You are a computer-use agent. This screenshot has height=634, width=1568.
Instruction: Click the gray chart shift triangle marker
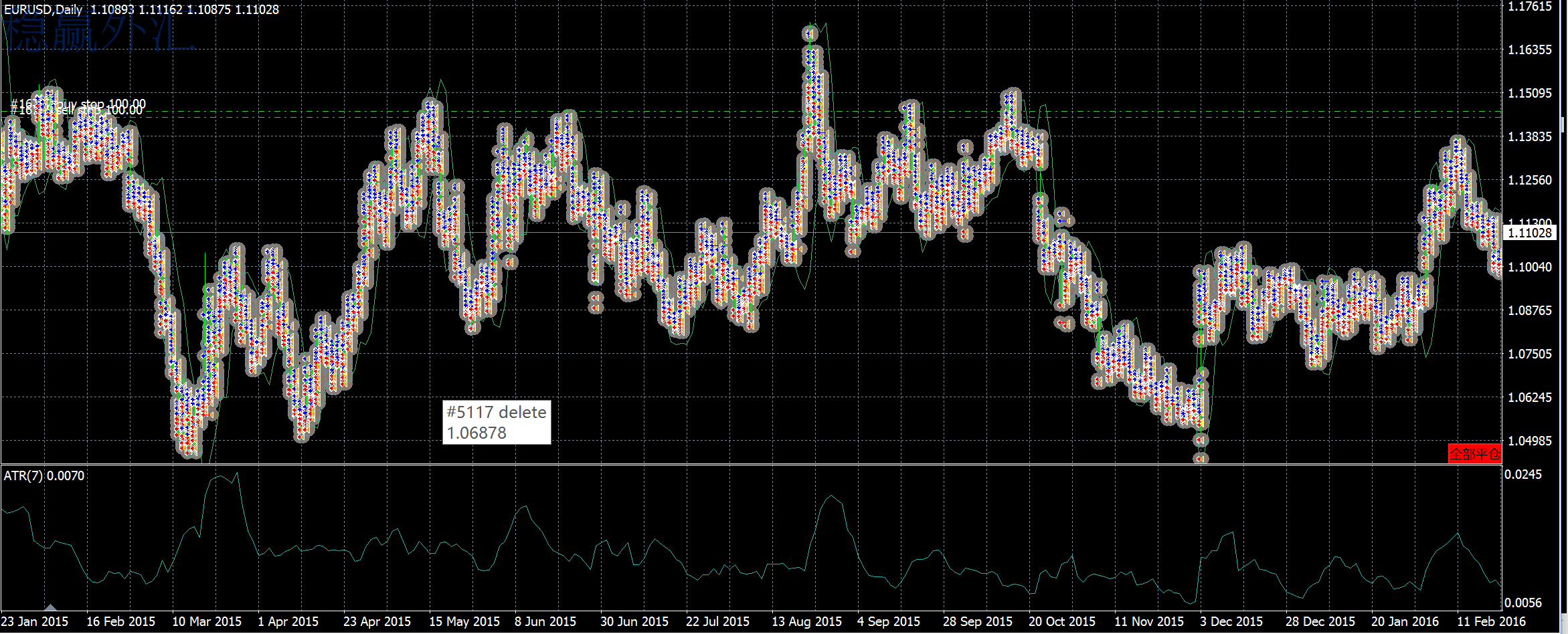50,607
